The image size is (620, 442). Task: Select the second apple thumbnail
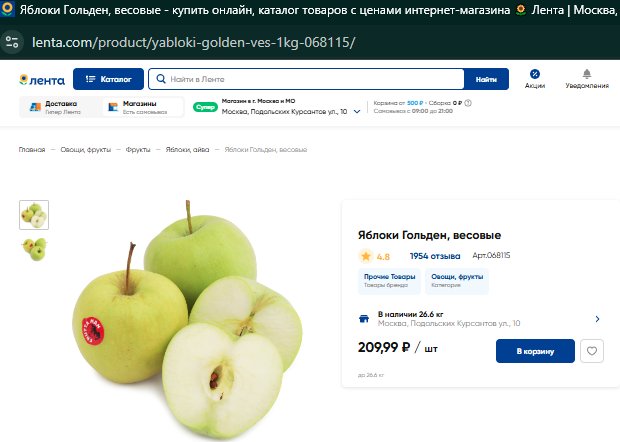point(34,249)
